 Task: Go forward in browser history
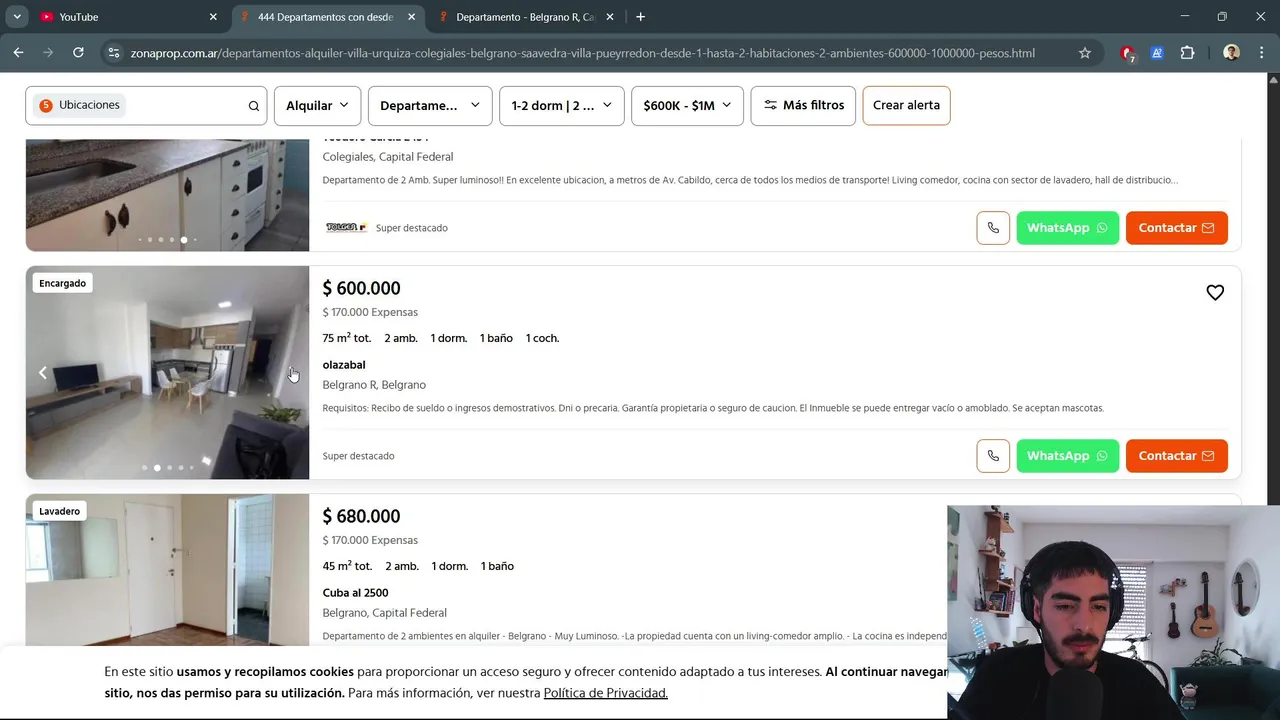48,53
